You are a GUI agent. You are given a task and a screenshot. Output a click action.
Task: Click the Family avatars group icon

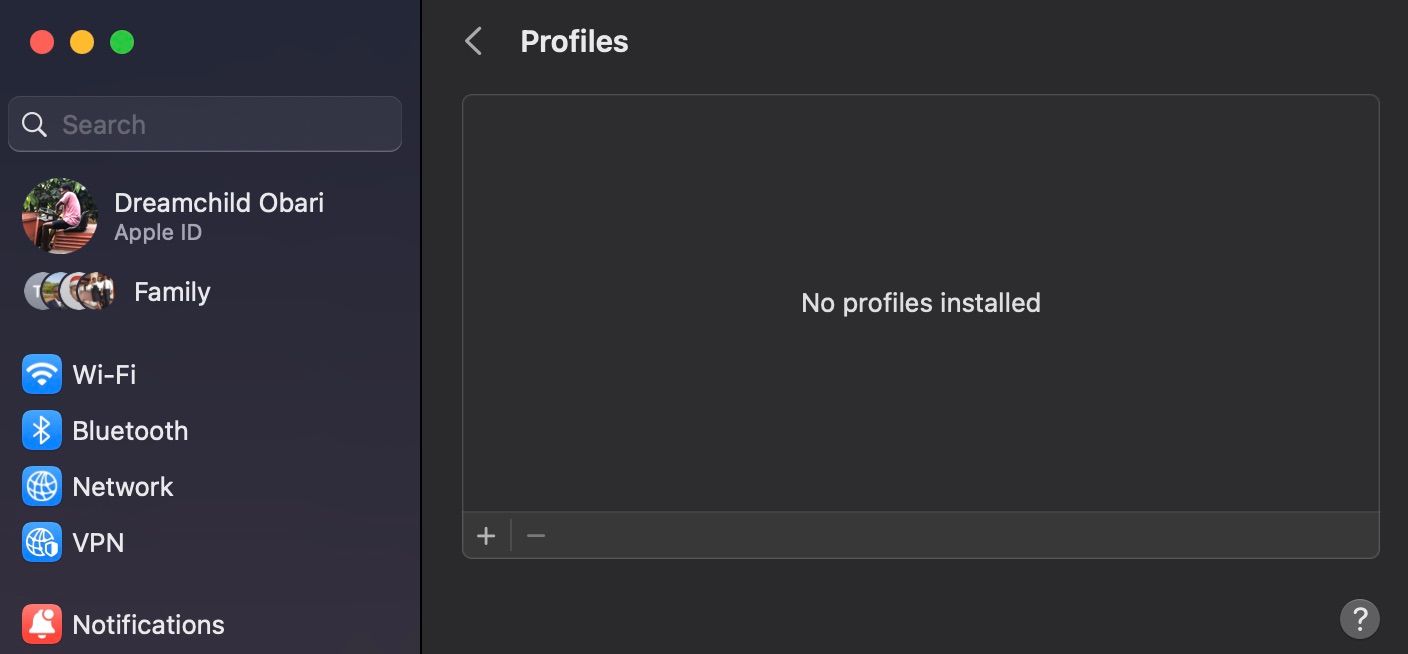point(69,292)
